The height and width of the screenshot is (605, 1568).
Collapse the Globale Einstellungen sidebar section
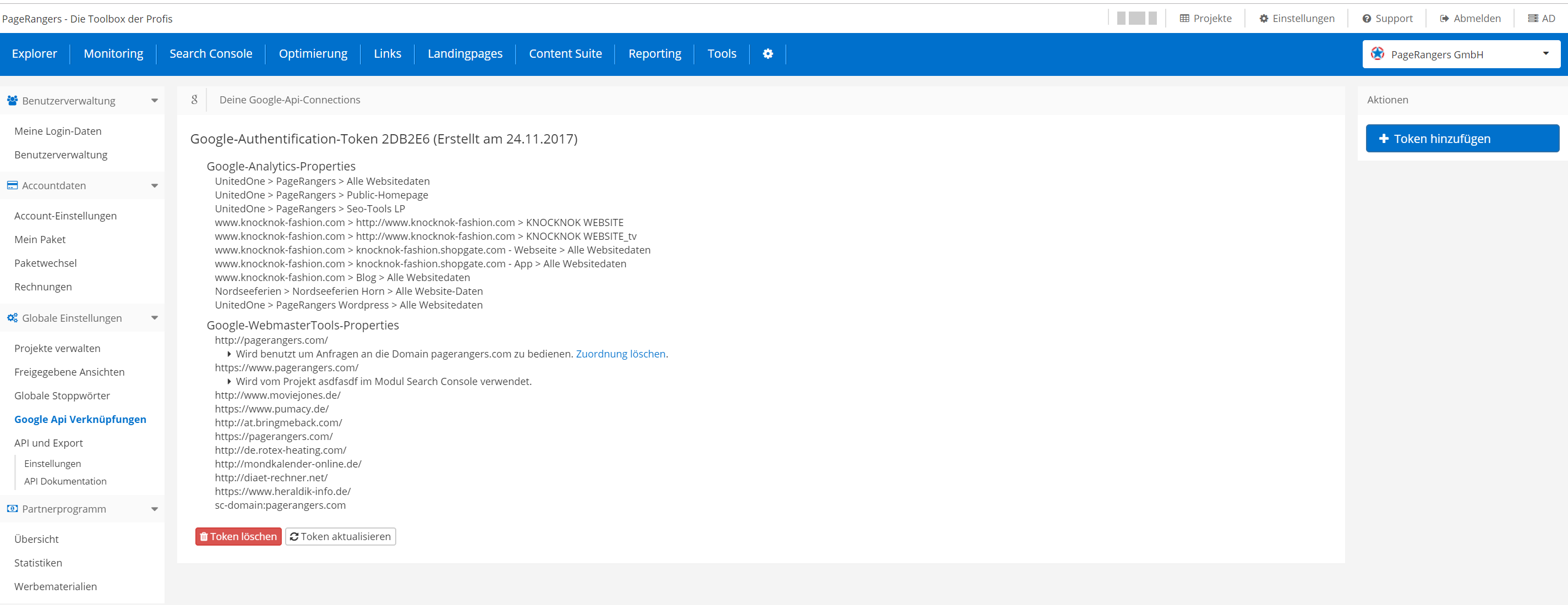pos(155,318)
